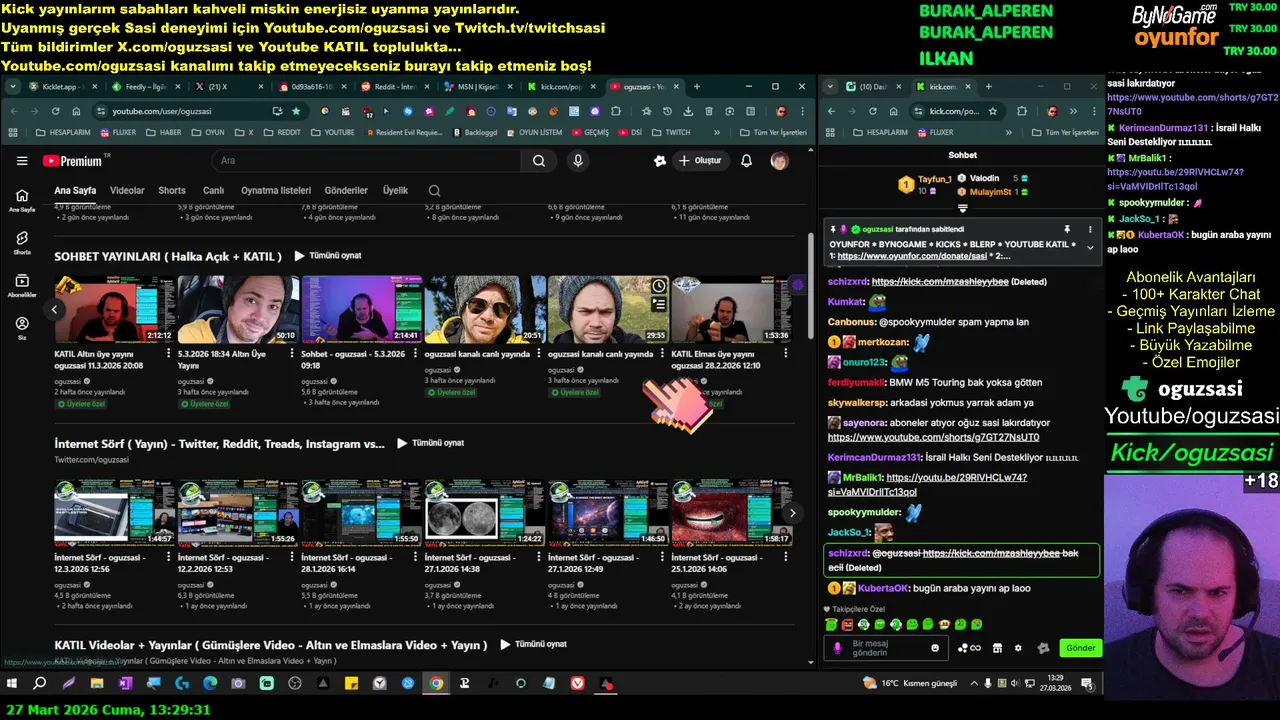Open Shorts in YouTube sidebar

point(22,242)
